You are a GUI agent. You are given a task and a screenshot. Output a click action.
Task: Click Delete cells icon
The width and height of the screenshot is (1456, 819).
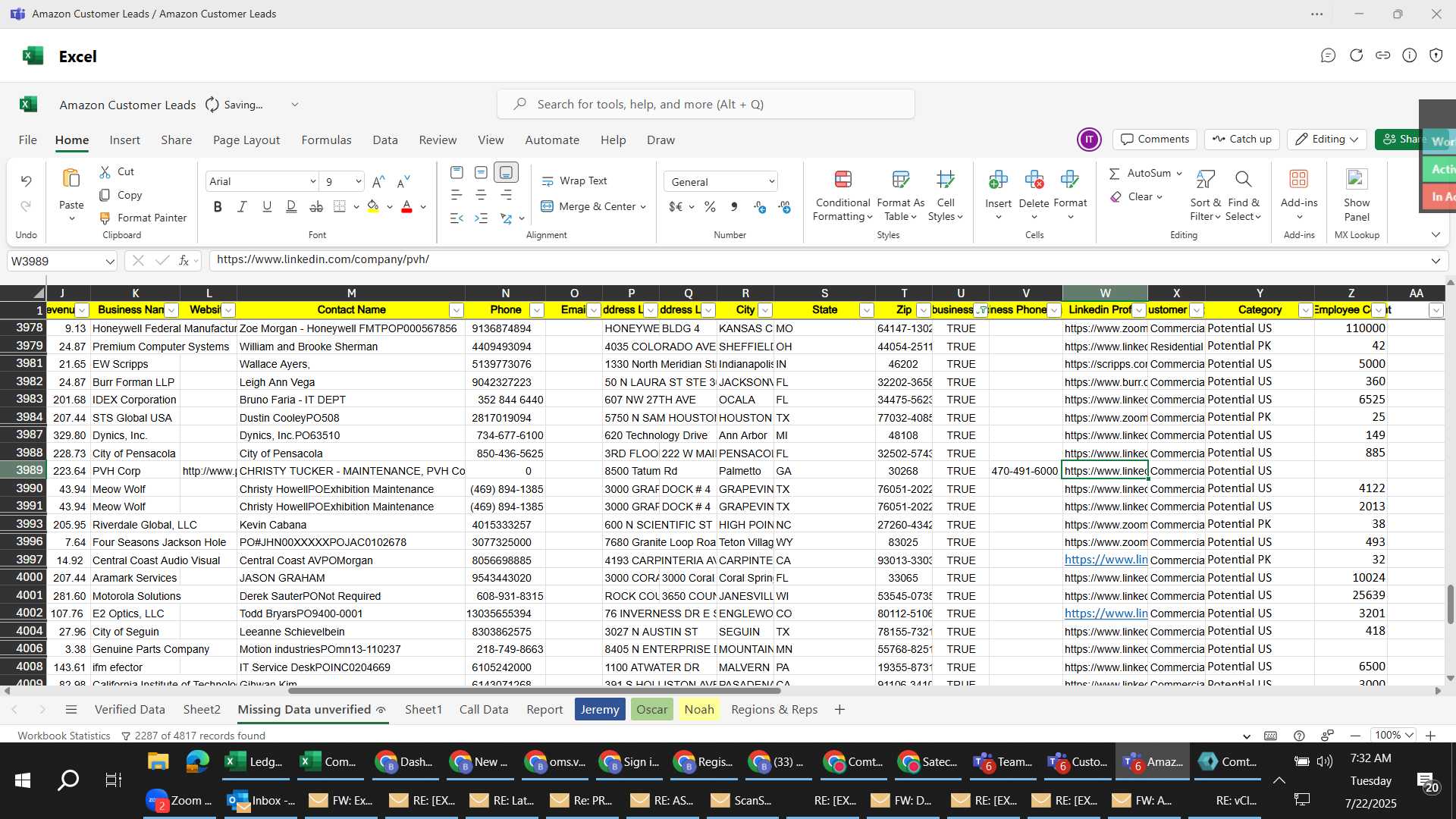[x=1034, y=180]
